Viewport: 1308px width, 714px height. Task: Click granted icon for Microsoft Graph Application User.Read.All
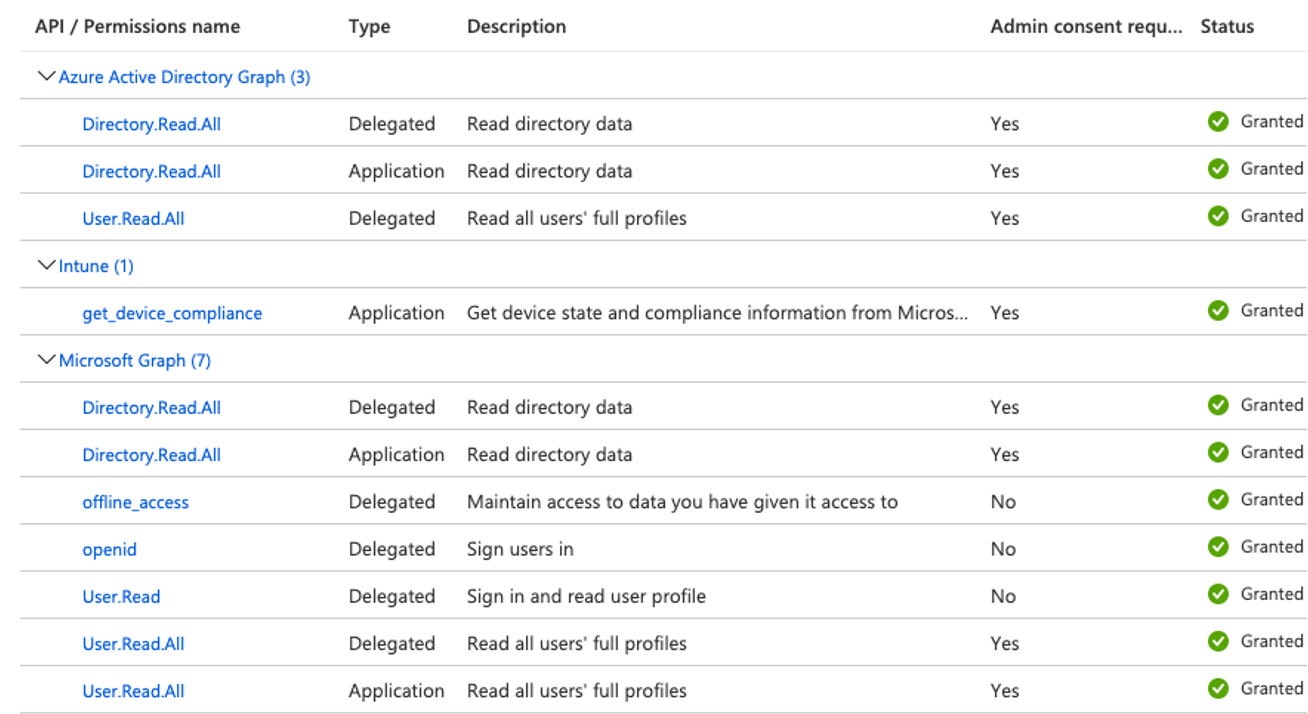[x=1218, y=688]
